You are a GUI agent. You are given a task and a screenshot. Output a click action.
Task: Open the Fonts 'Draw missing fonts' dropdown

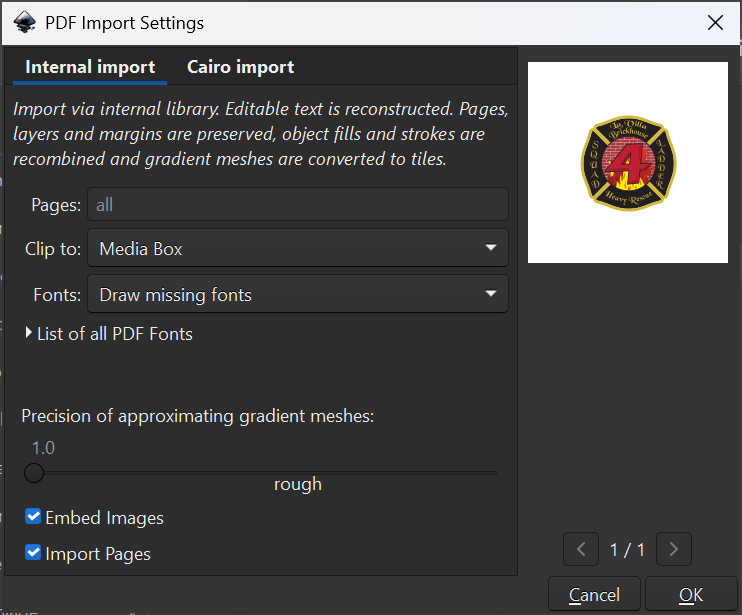297,294
